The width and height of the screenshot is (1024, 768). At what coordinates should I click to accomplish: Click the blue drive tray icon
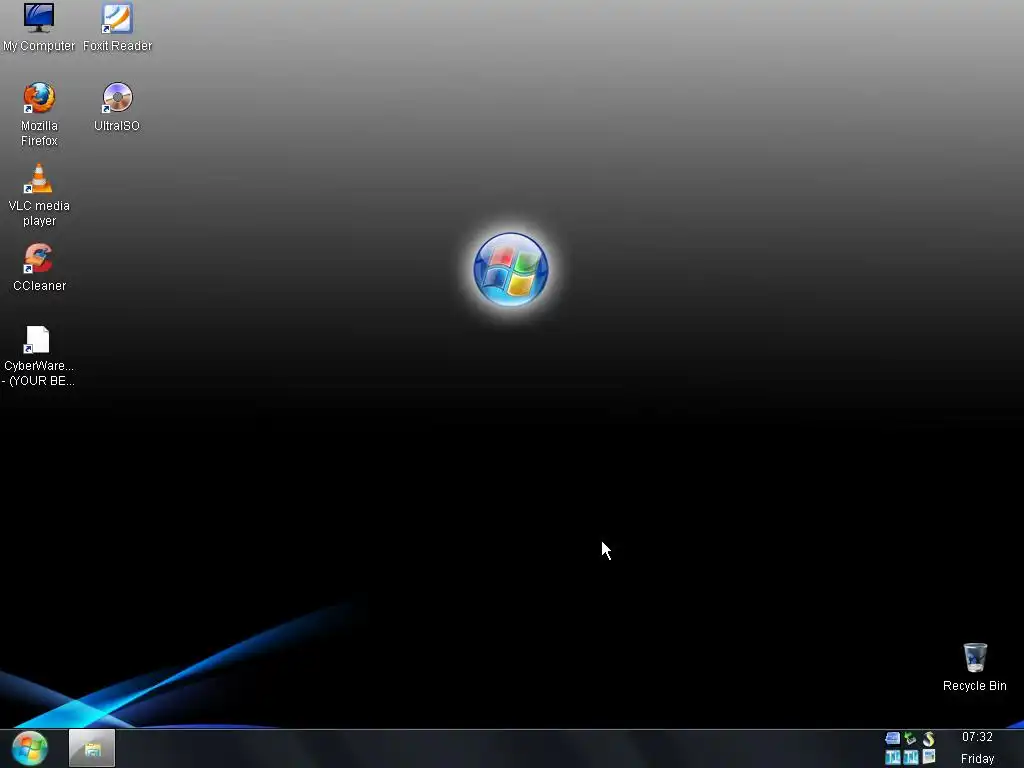[892, 739]
